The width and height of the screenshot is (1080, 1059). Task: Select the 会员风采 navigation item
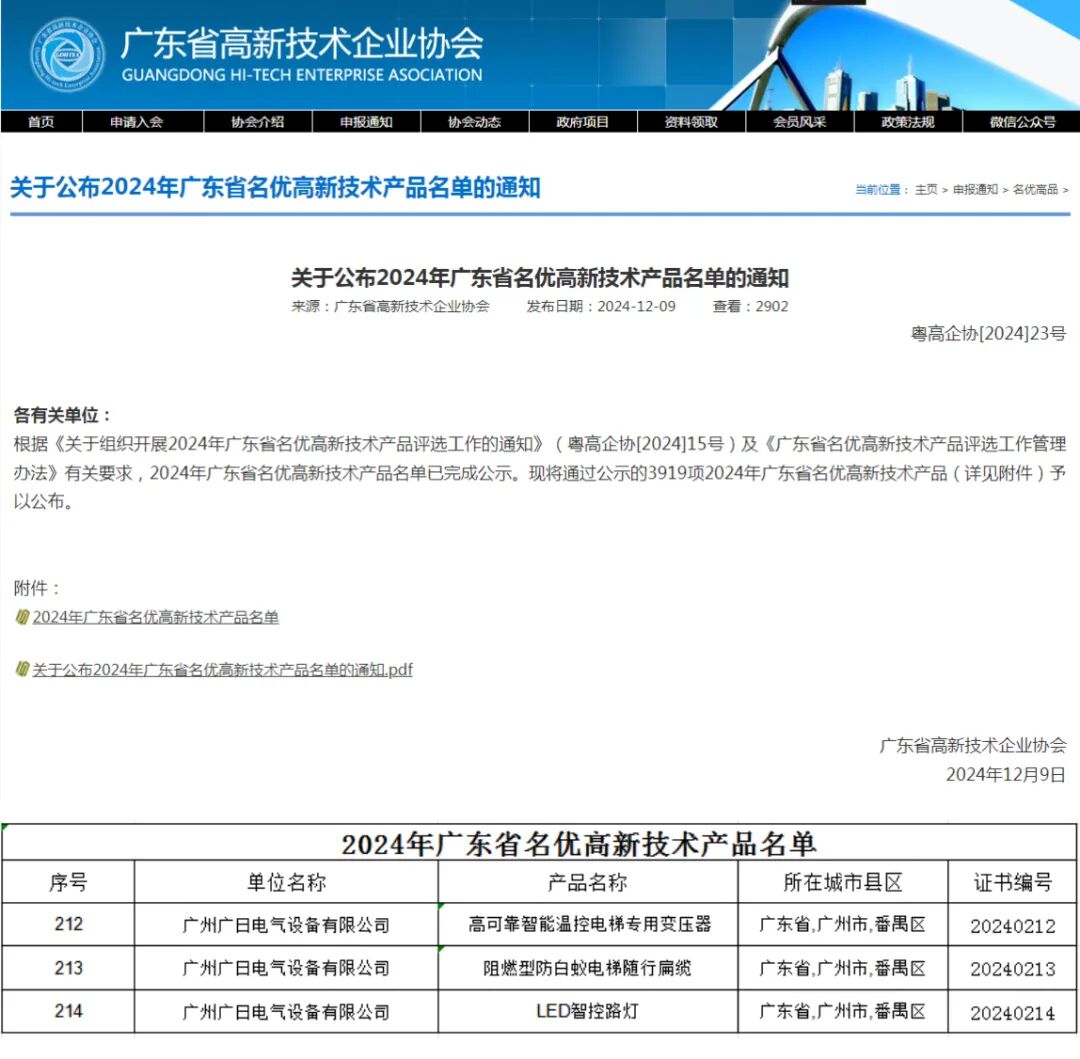799,122
